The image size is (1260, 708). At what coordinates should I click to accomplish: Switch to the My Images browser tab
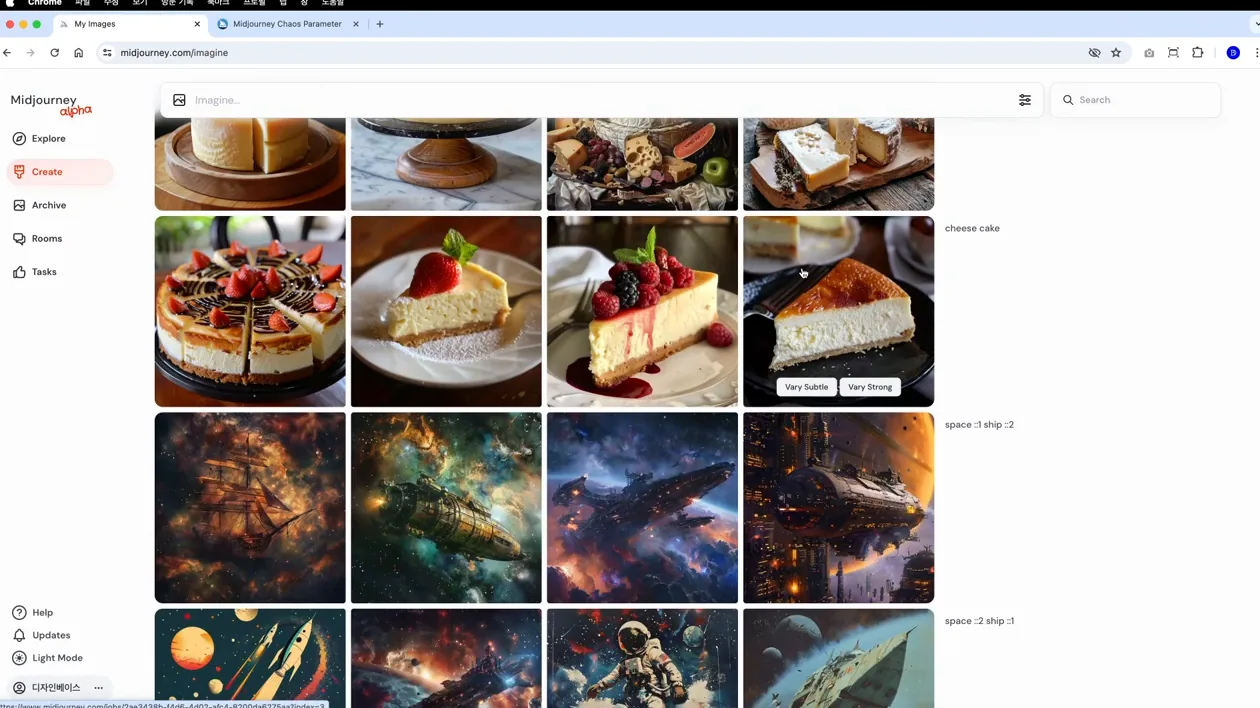pos(128,24)
